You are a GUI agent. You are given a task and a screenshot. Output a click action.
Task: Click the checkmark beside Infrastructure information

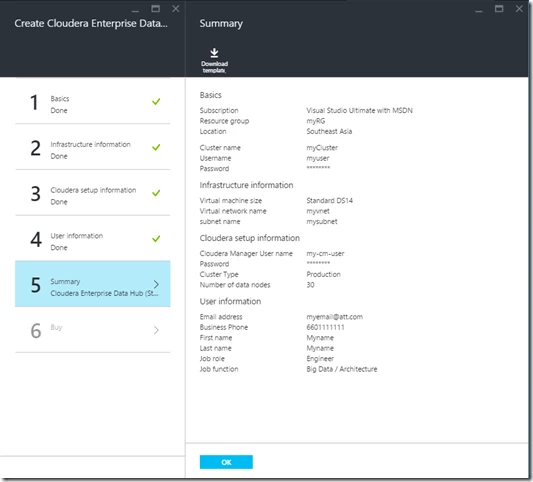[x=156, y=147]
